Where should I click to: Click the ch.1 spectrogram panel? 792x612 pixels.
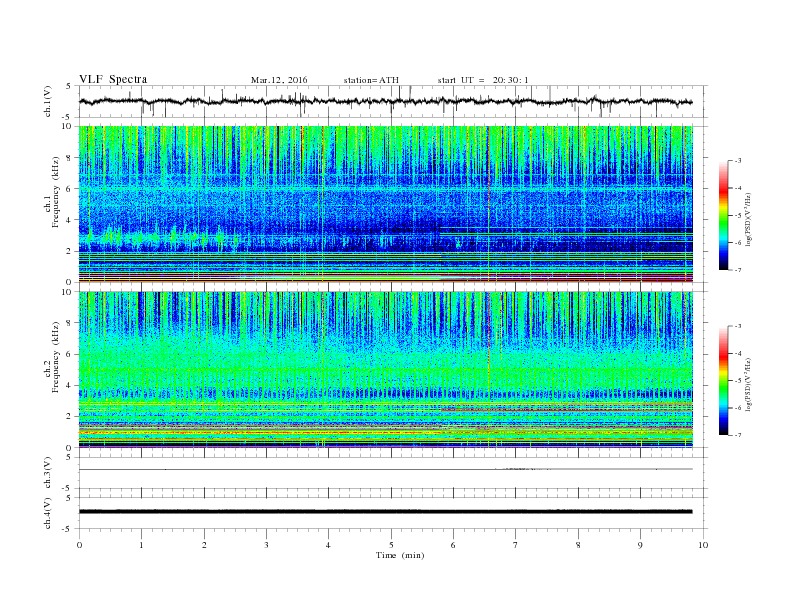pos(386,204)
